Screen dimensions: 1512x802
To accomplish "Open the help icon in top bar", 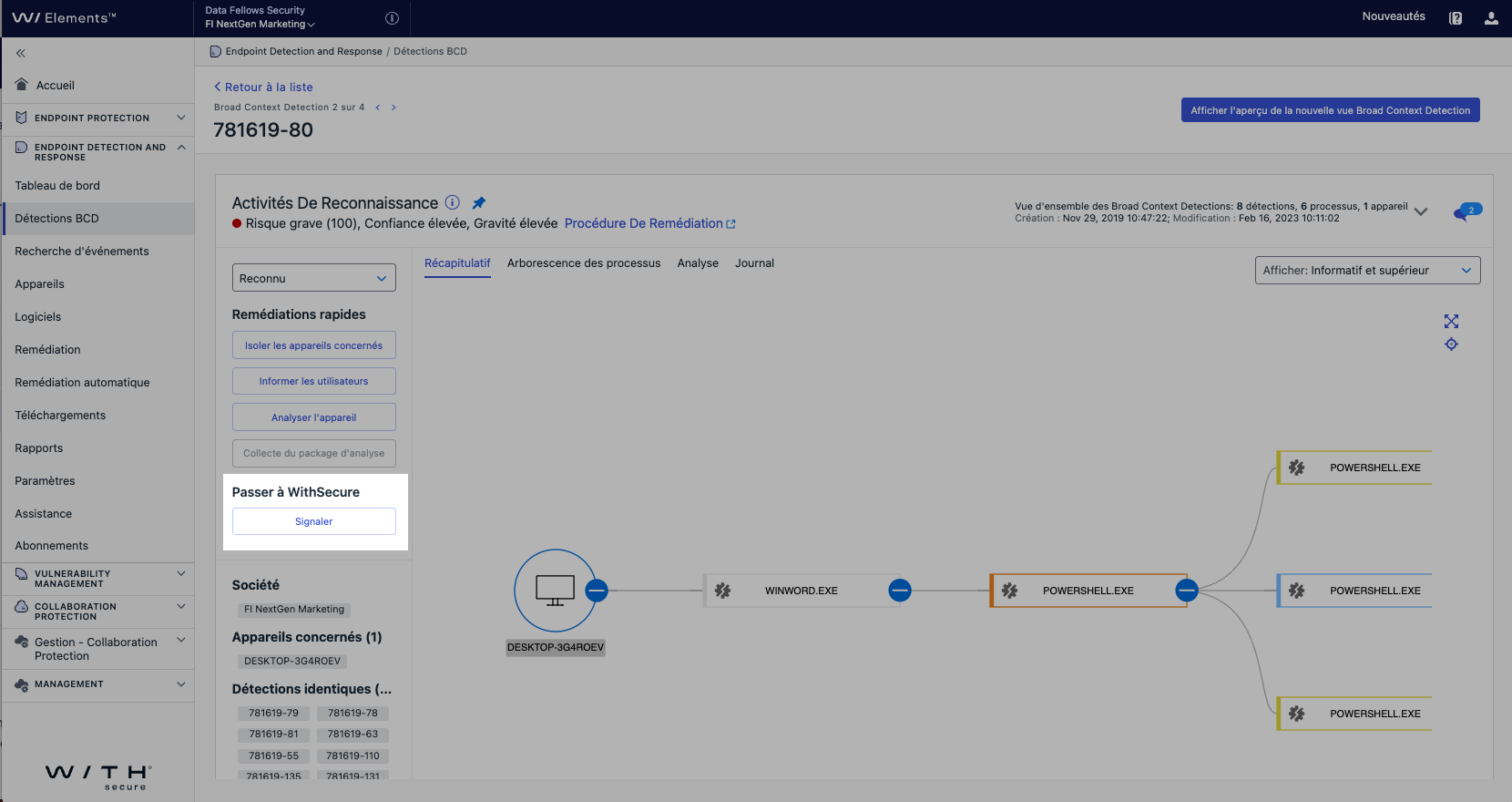I will tap(1456, 18).
